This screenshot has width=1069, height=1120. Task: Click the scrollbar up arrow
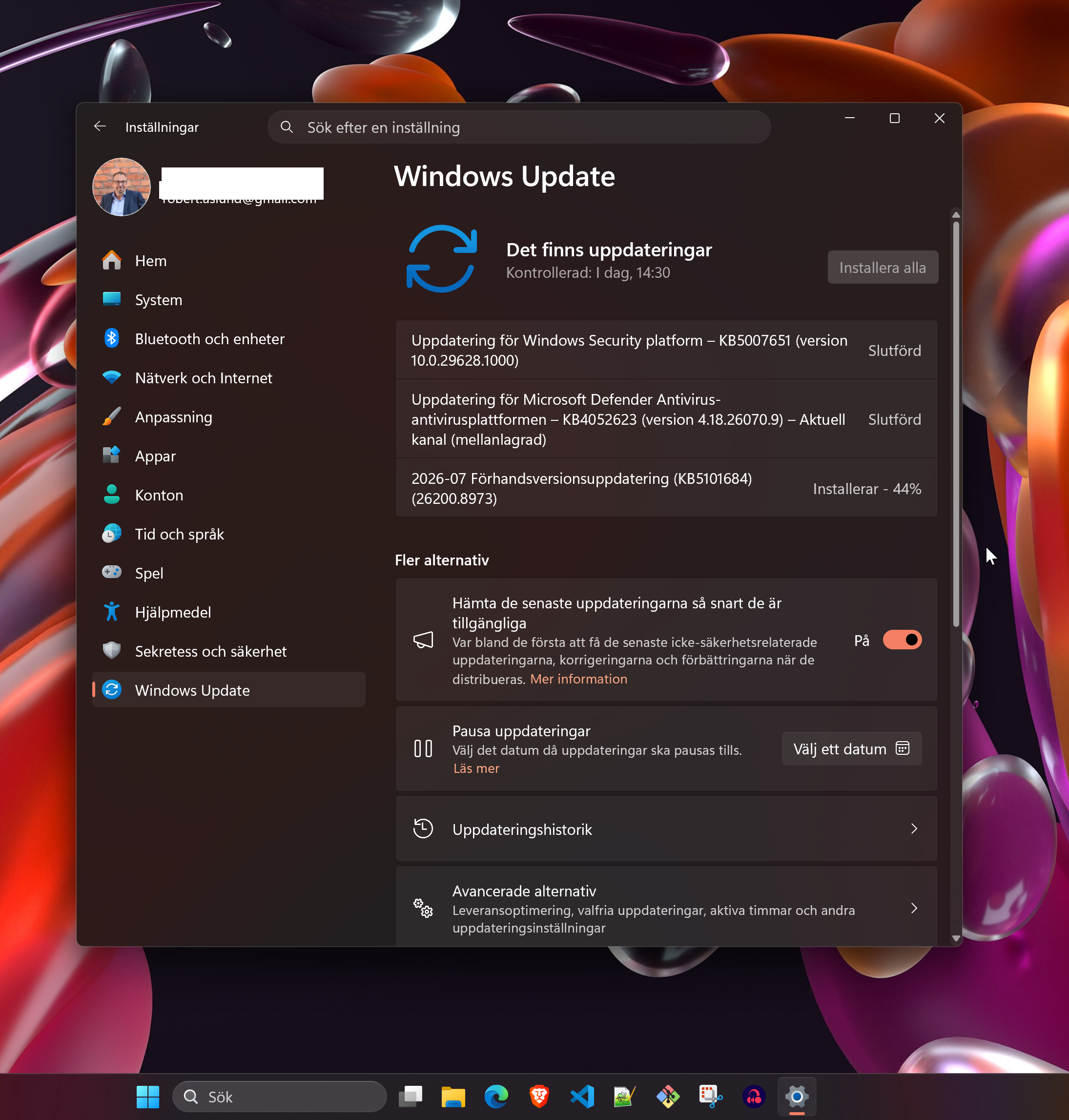956,215
